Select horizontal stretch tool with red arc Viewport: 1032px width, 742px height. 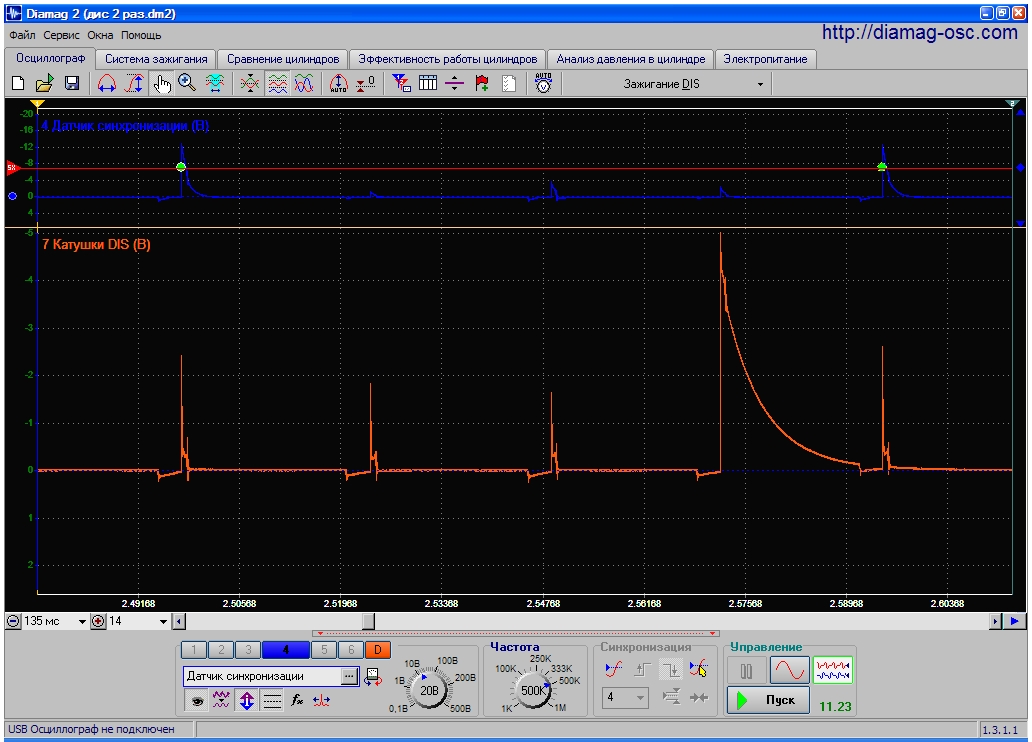(x=107, y=84)
